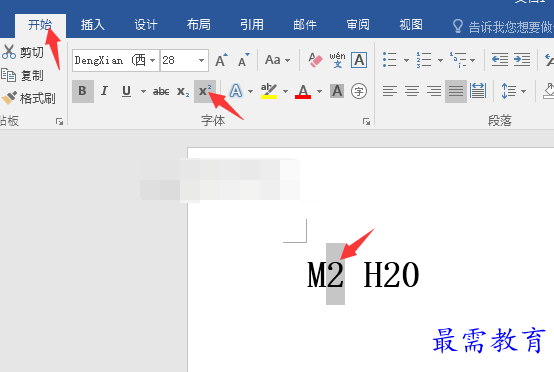Screen dimensions: 554x372
Task: Open the 设计 (Design) tab
Action: 146,25
